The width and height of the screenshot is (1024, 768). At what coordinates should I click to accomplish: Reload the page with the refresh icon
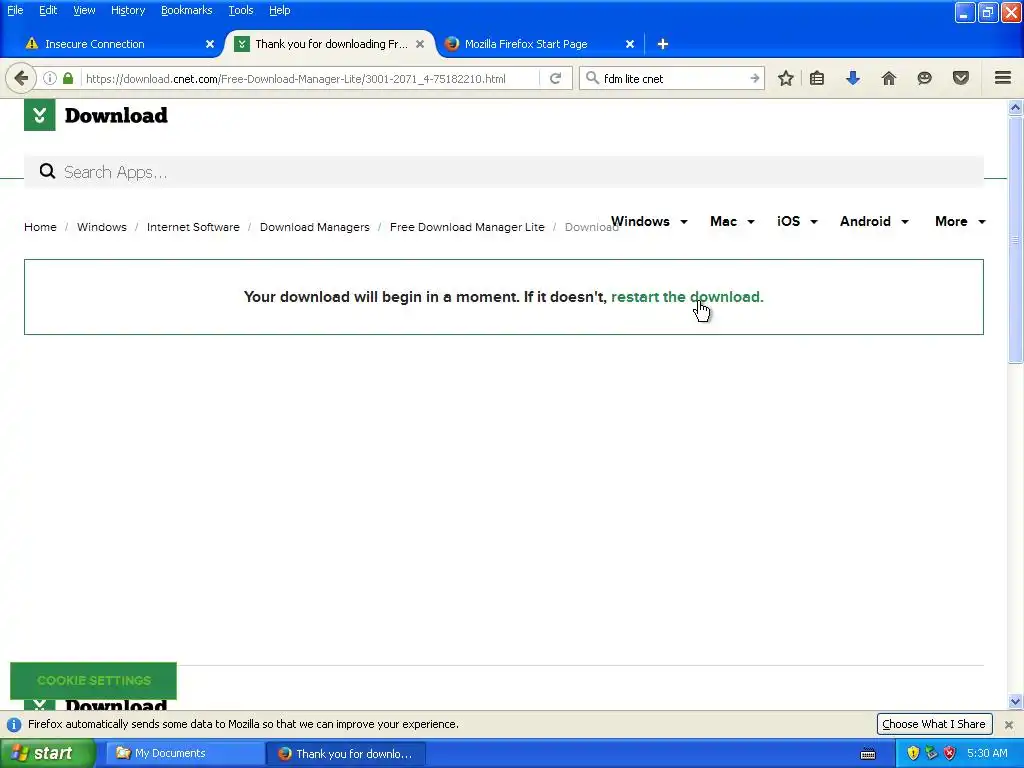point(556,78)
